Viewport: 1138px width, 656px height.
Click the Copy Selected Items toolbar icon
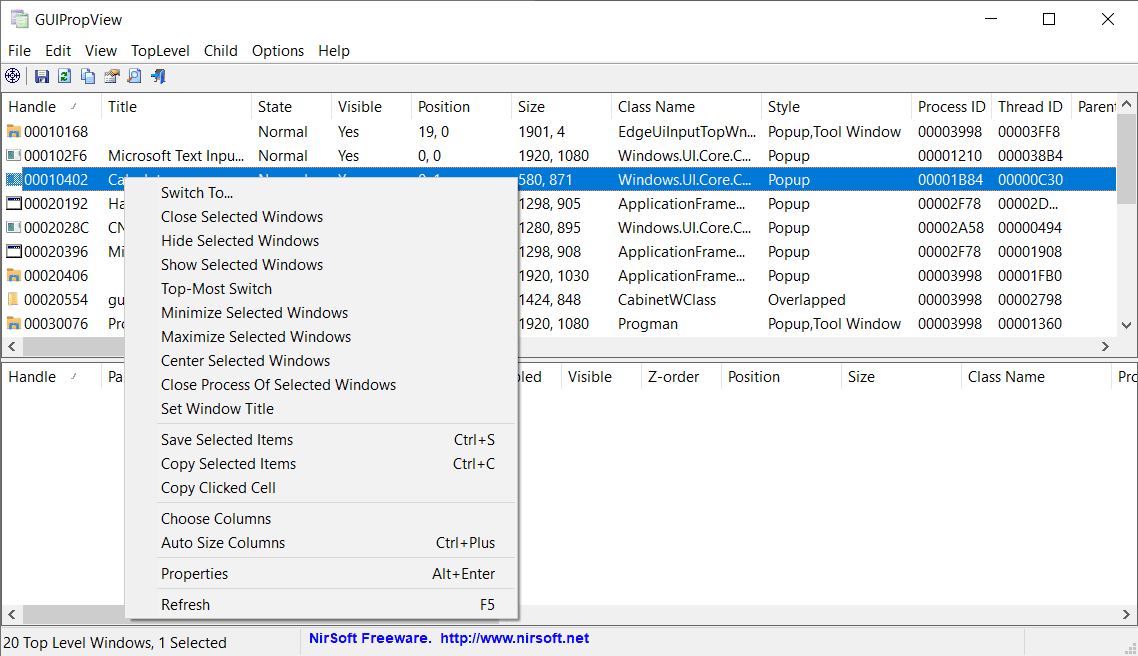tap(88, 76)
